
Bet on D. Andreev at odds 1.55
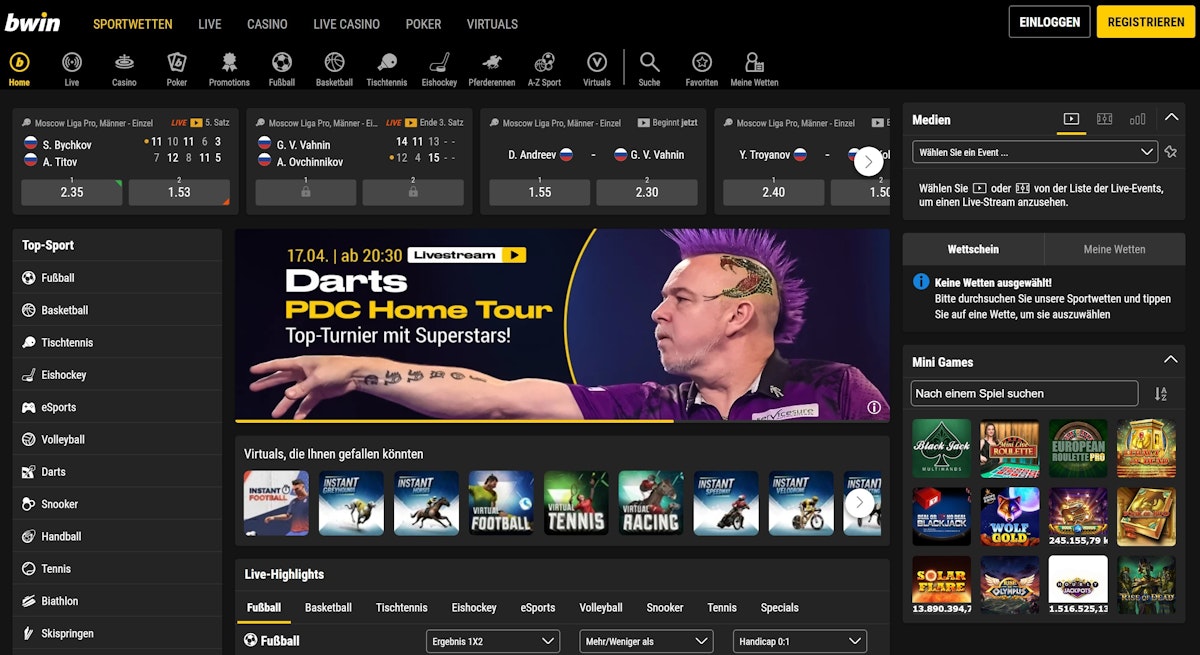tap(539, 192)
